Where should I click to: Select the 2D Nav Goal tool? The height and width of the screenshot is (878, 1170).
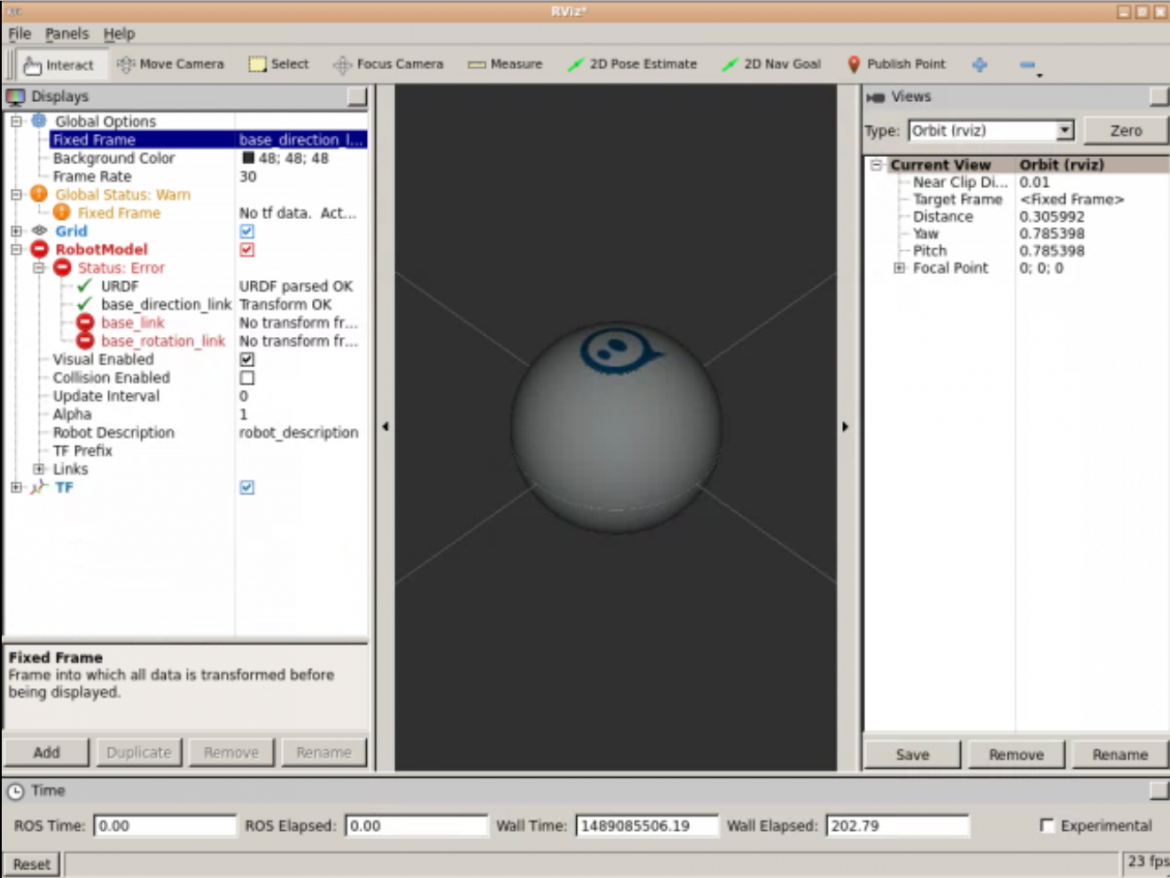pyautogui.click(x=771, y=64)
